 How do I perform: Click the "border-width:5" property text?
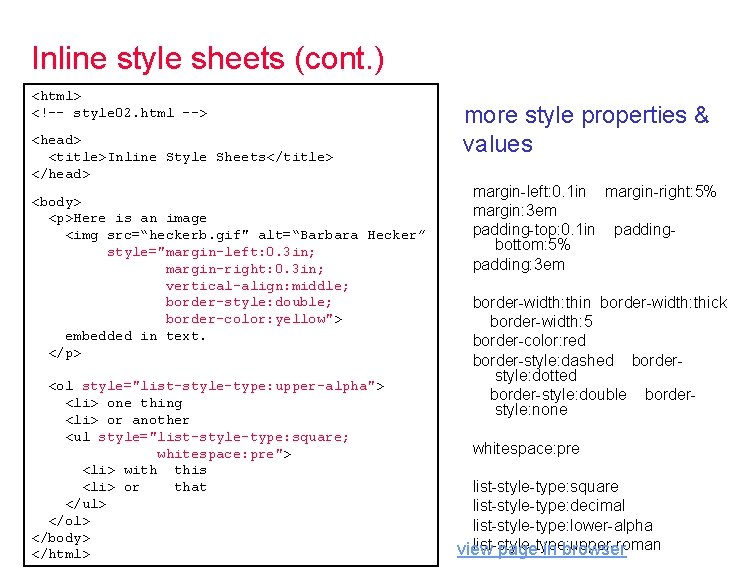[541, 321]
